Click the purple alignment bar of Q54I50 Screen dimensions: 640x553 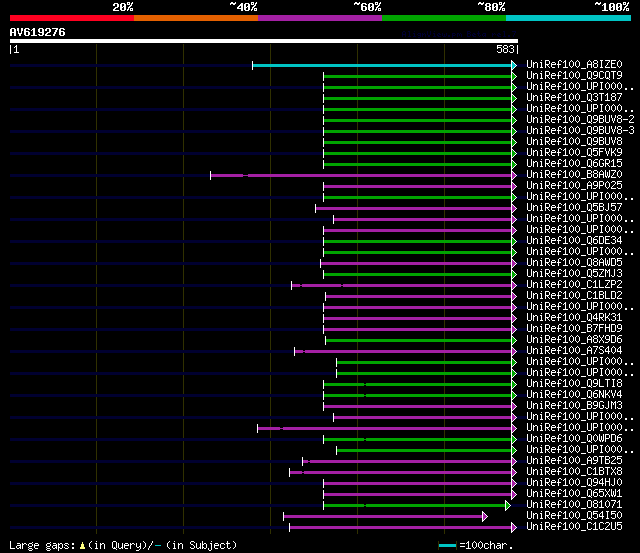(x=383, y=517)
